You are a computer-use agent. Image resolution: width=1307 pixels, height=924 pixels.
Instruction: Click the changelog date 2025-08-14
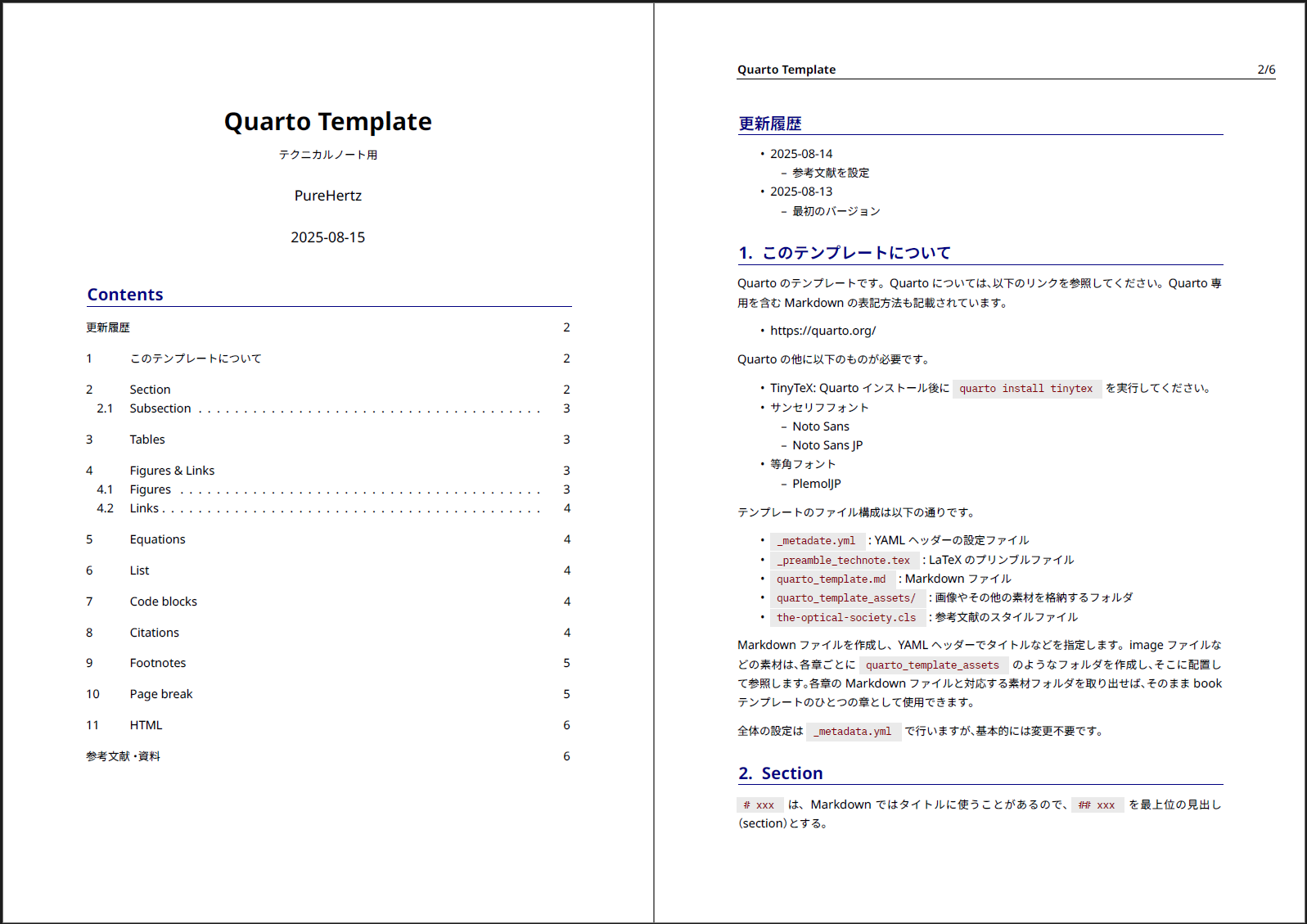(x=801, y=154)
